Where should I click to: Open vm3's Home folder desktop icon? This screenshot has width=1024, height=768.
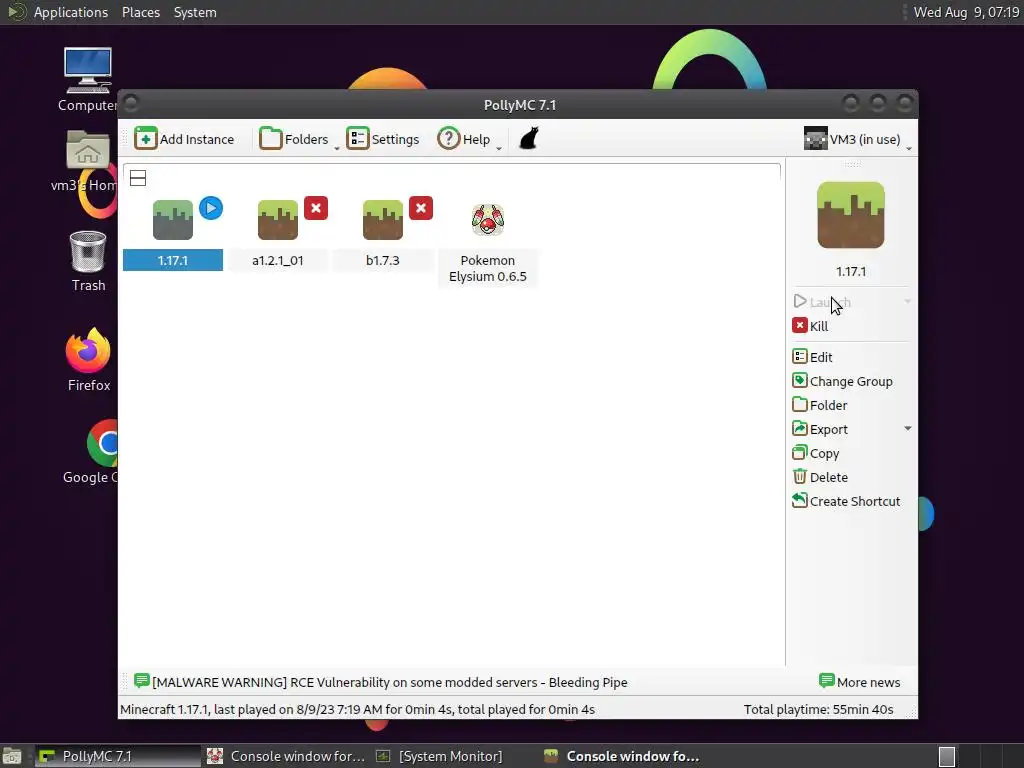pos(86,161)
